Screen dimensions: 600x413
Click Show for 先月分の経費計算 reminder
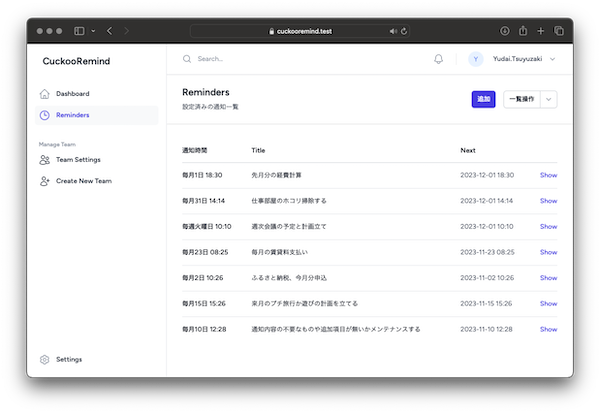[548, 175]
